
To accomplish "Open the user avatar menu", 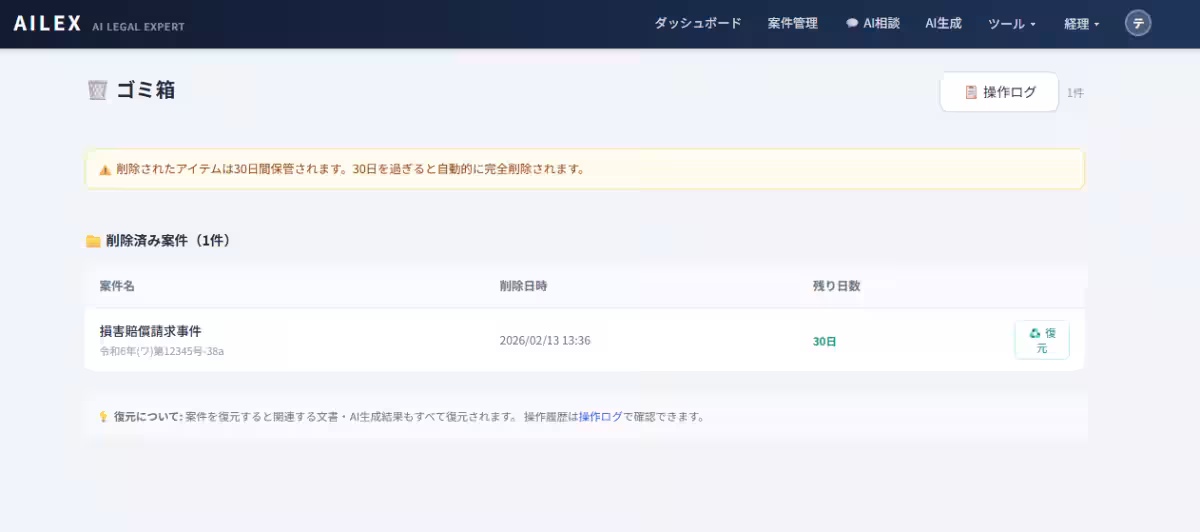I will [x=1138, y=24].
